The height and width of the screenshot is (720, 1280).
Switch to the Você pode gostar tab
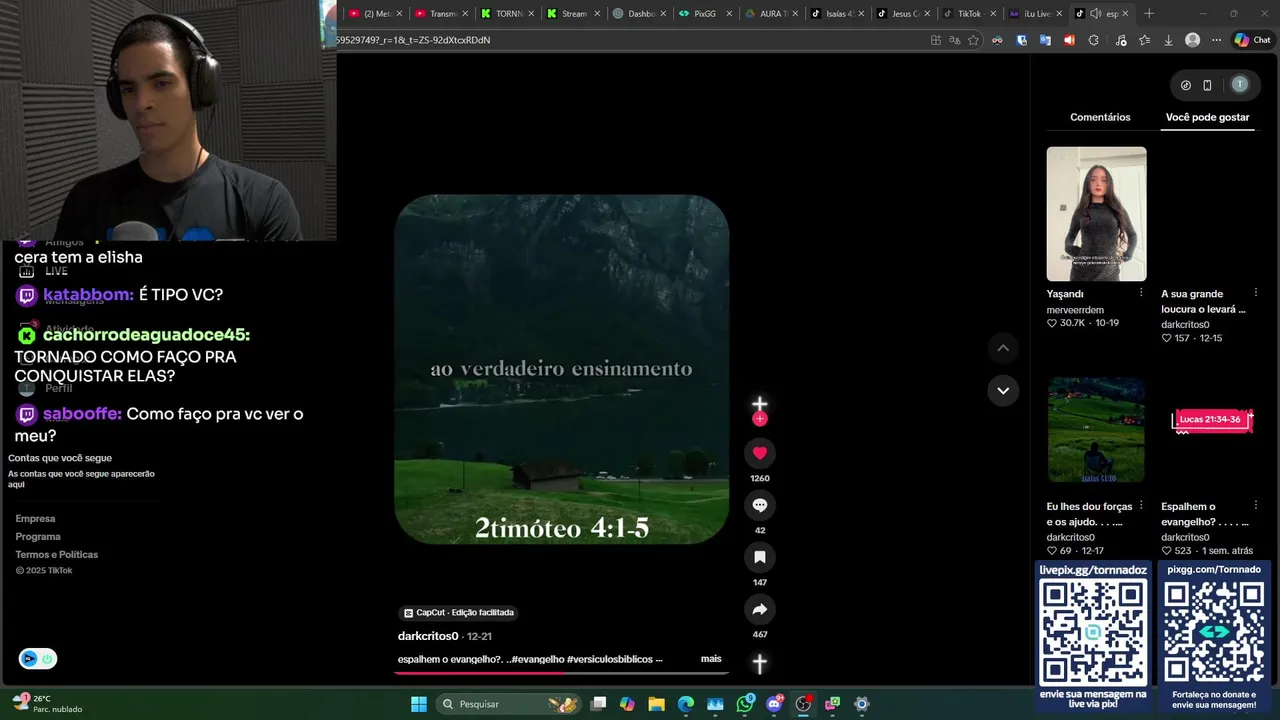(1207, 117)
